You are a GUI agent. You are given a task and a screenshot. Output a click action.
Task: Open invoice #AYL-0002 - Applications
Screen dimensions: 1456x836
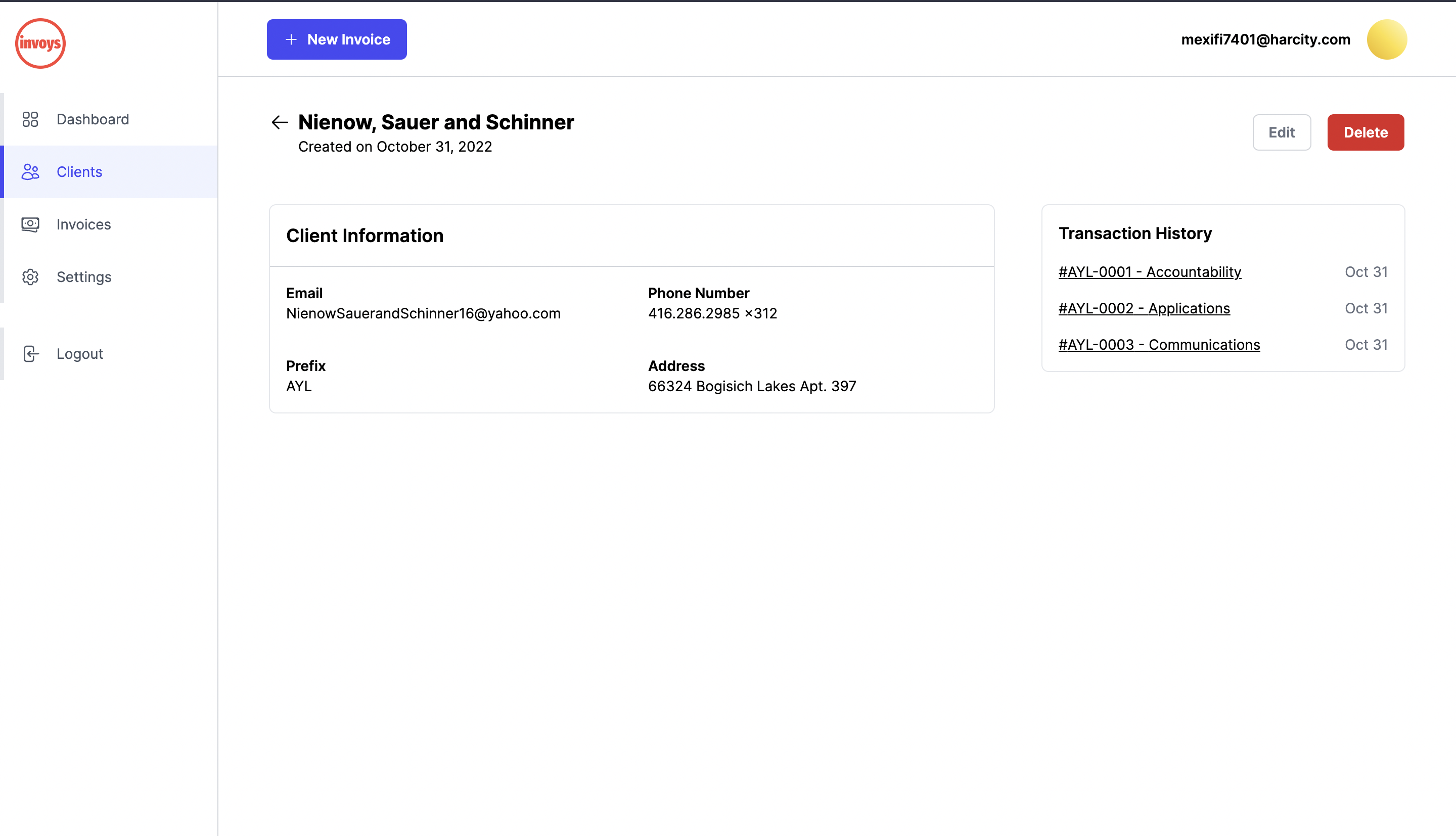point(1144,308)
